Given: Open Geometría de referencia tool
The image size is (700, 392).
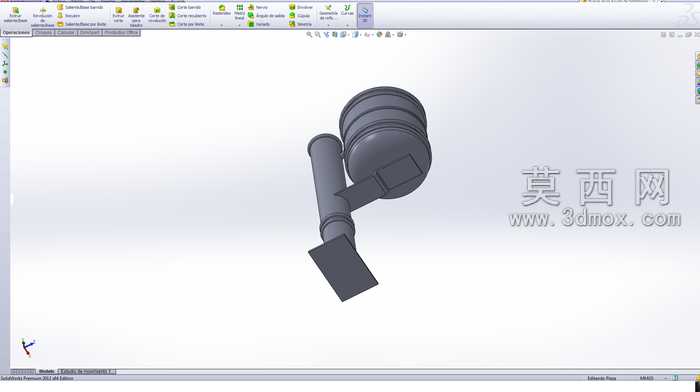Looking at the screenshot, I should tap(328, 13).
